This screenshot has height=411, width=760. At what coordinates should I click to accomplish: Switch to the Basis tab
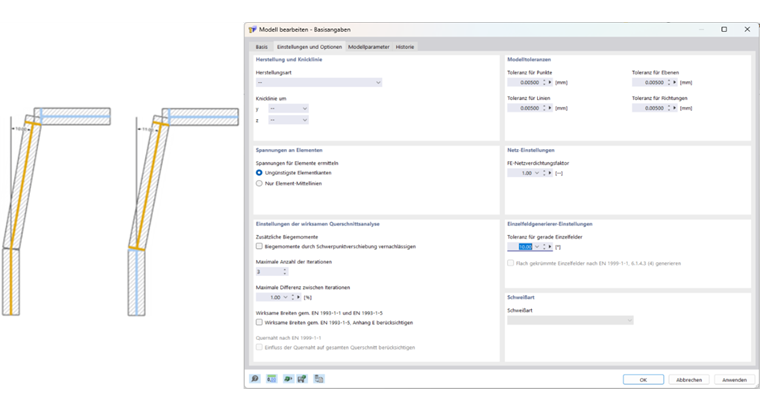[262, 47]
